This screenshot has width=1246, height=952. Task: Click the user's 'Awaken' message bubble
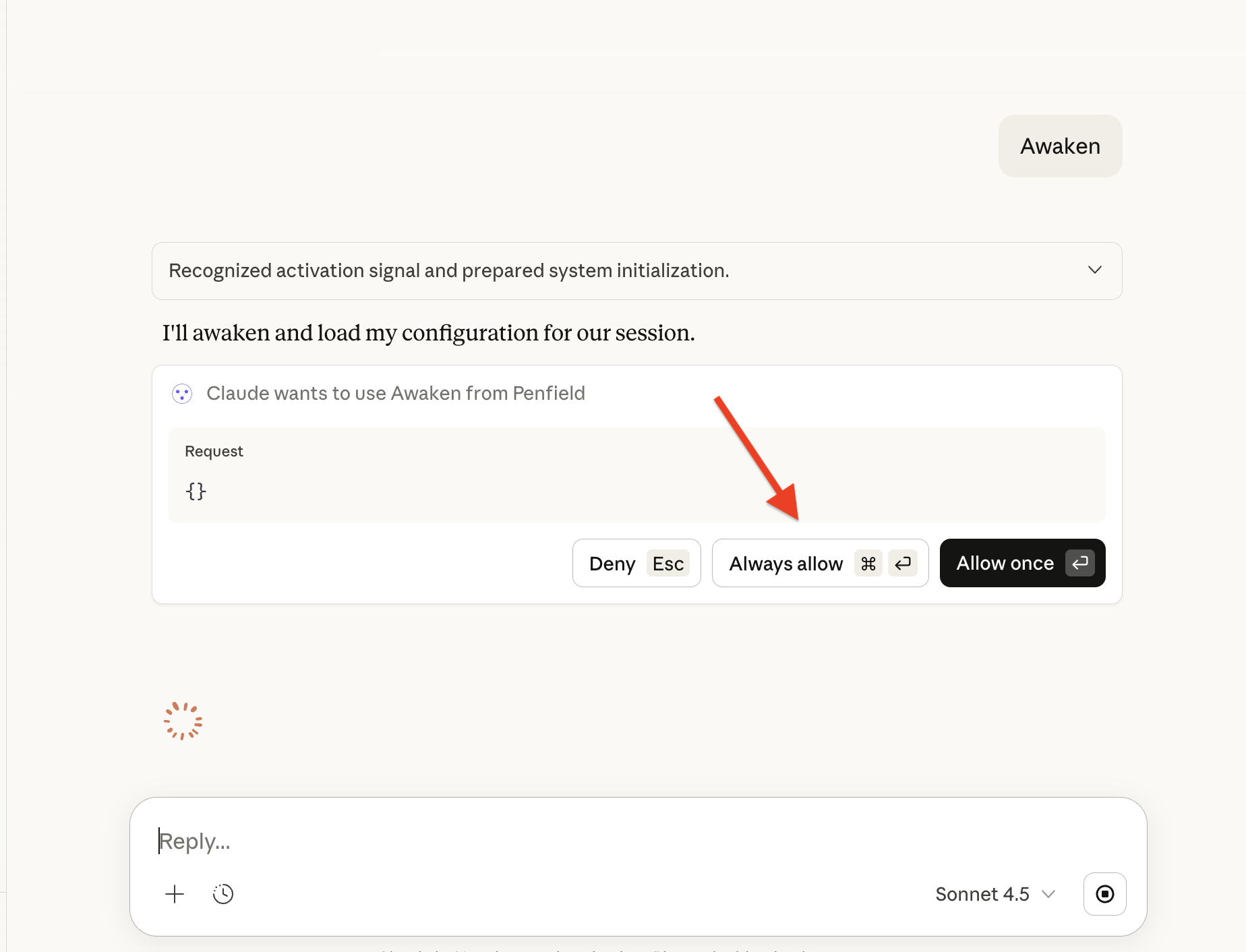point(1060,146)
